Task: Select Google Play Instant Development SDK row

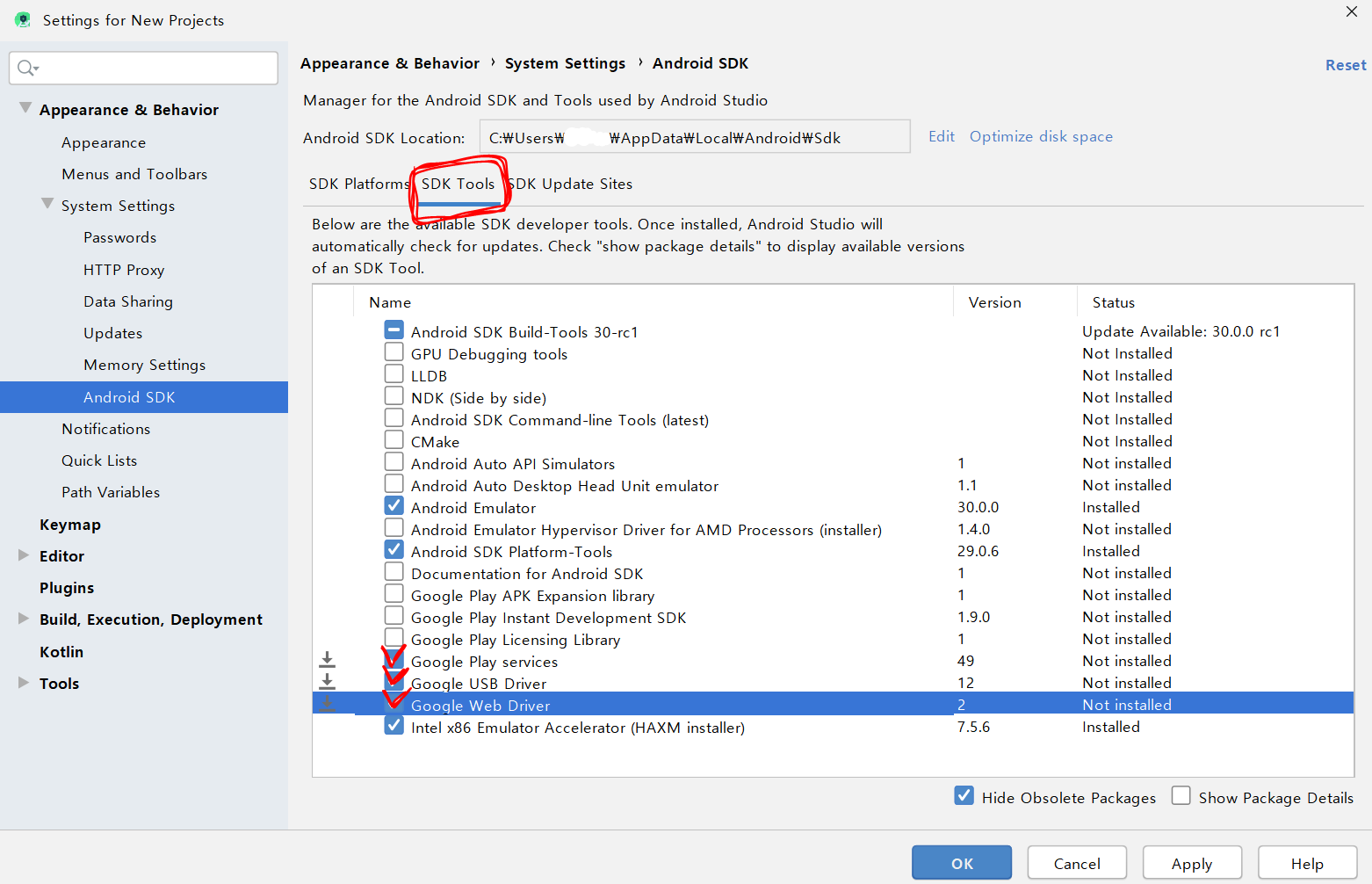Action: pyautogui.click(x=833, y=617)
